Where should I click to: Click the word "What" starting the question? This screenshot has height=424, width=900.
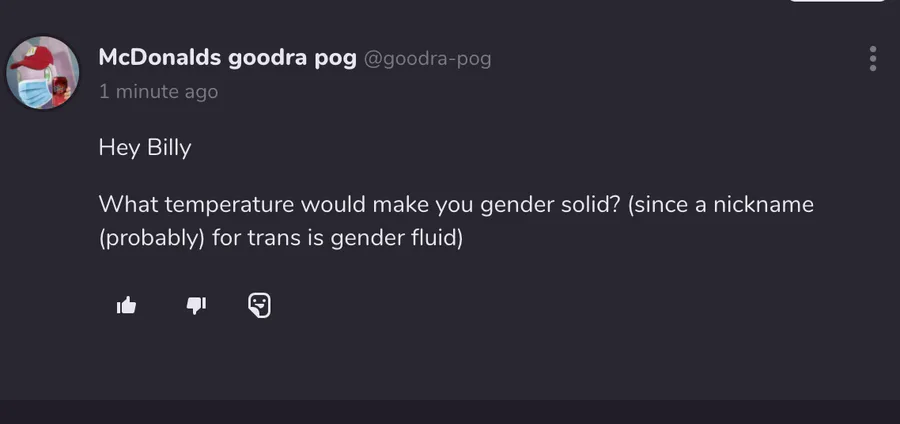[x=128, y=205]
